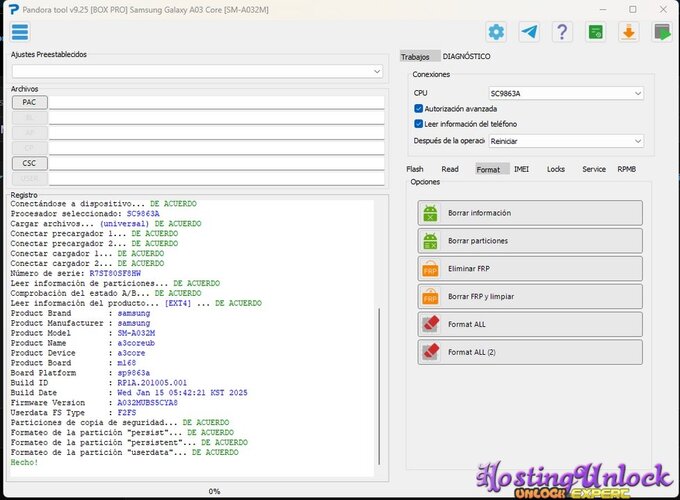Click Format ALL (2) button
Viewport: 680px width, 500px height.
530,352
